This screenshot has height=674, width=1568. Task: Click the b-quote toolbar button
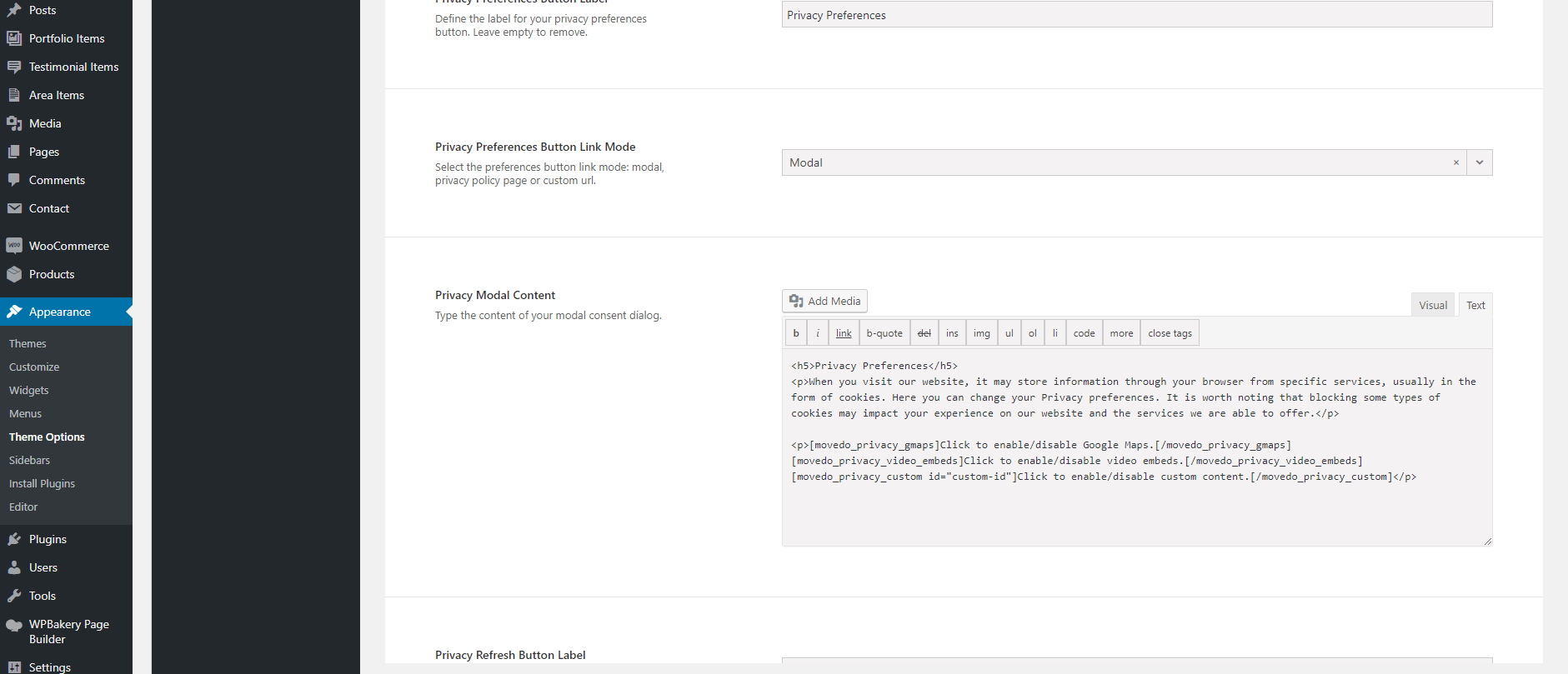pos(884,333)
